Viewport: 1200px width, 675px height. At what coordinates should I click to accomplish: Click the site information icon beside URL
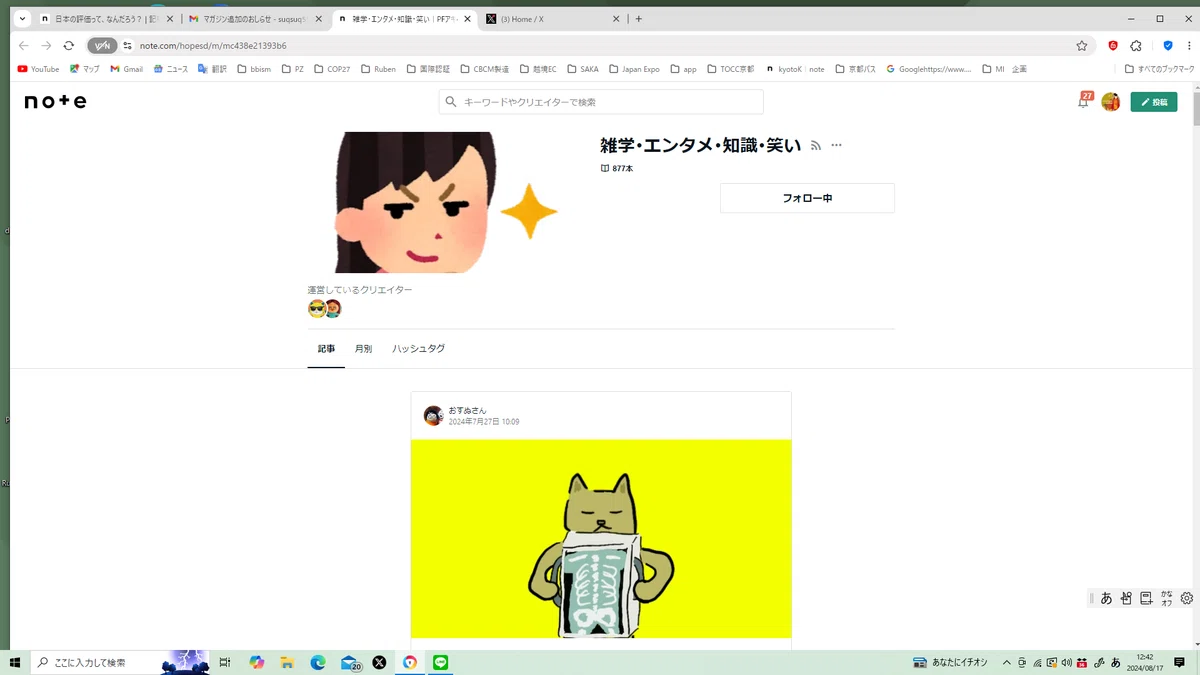click(x=128, y=46)
